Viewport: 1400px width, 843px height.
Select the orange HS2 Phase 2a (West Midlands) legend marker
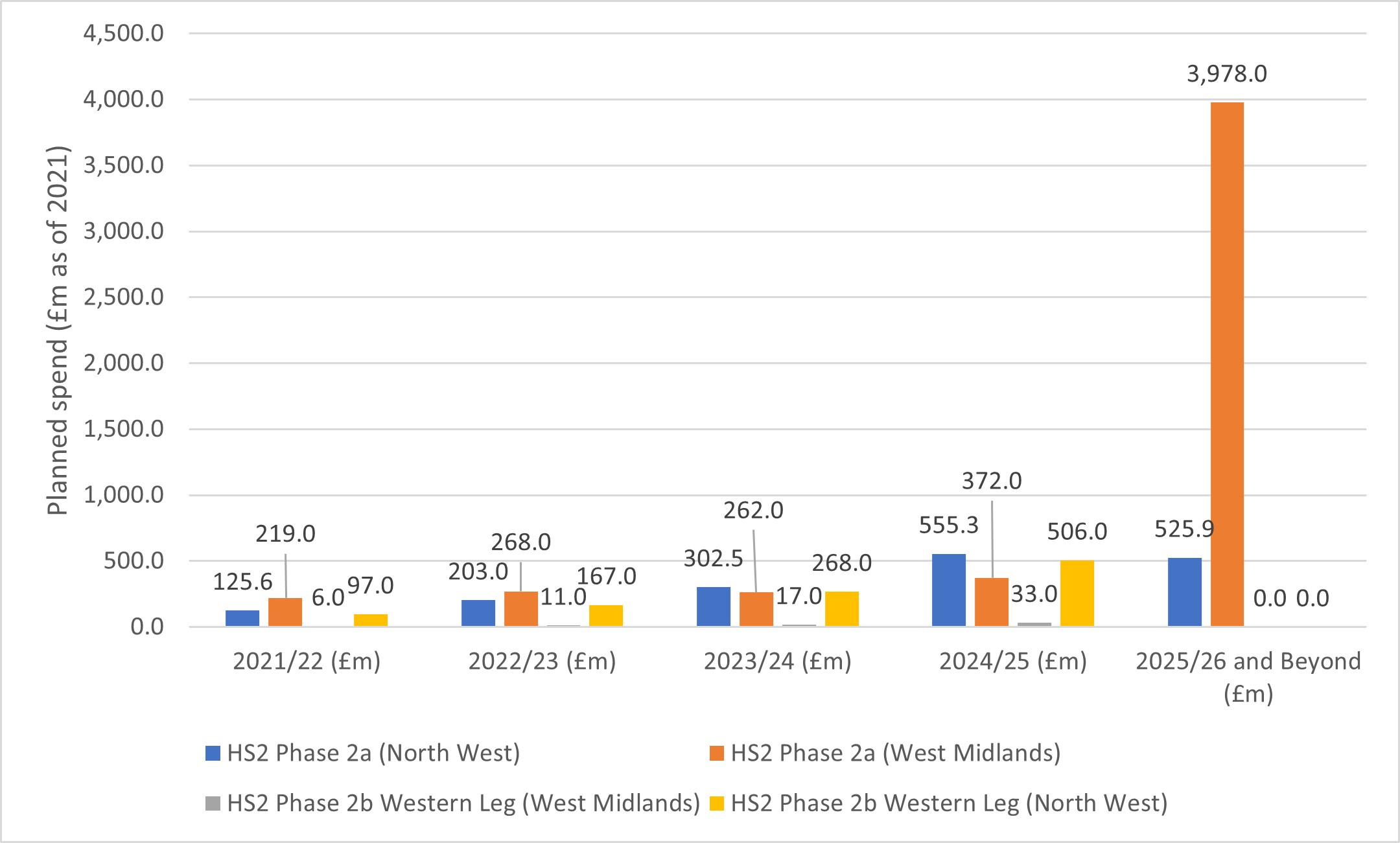(717, 753)
